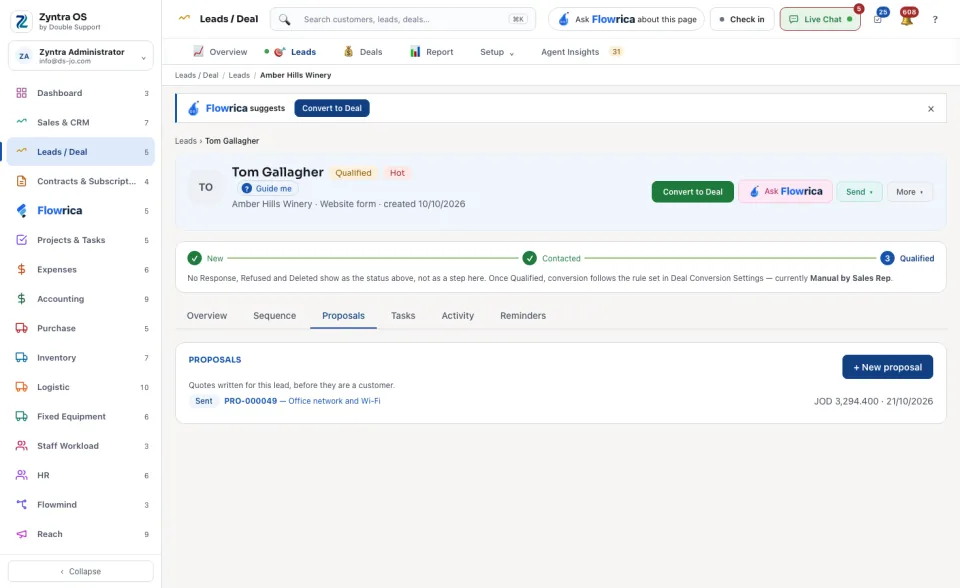Screen dimensions: 960x588
Task: Click the New stage checkmark
Action: coord(195,258)
